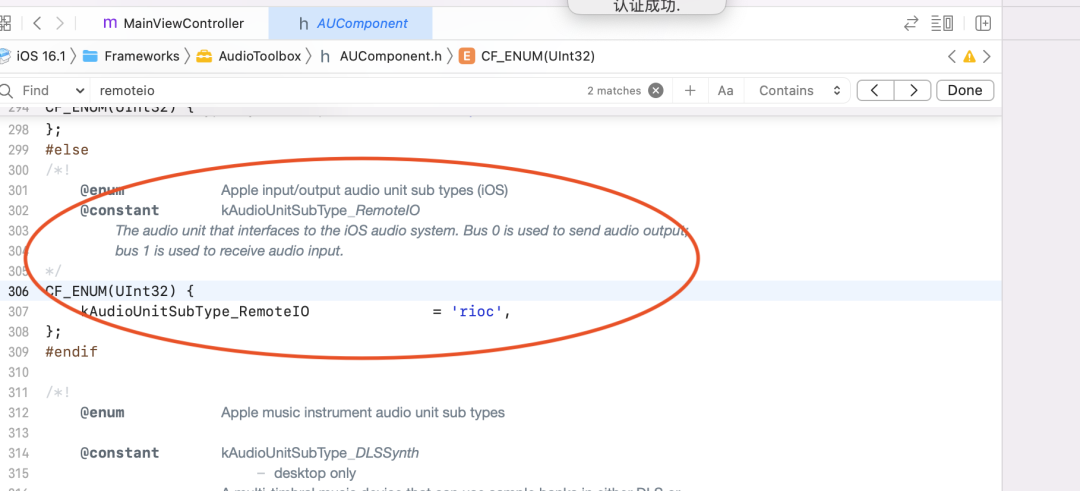Open the Contains match type dropdown
This screenshot has width=1080, height=491.
pyautogui.click(x=799, y=90)
